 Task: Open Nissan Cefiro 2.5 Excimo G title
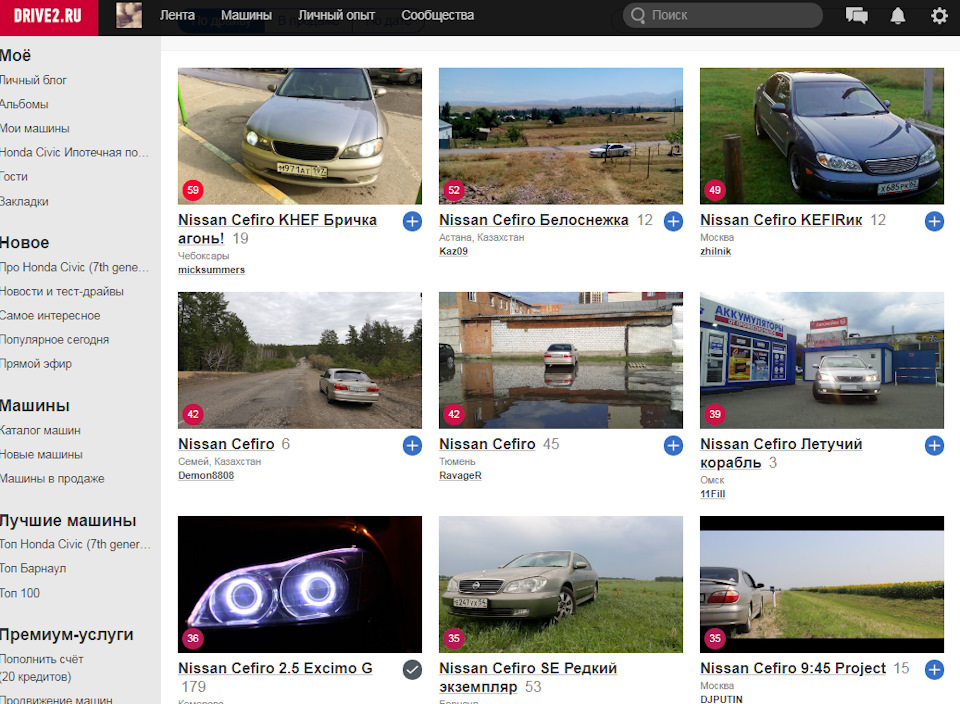[275, 668]
